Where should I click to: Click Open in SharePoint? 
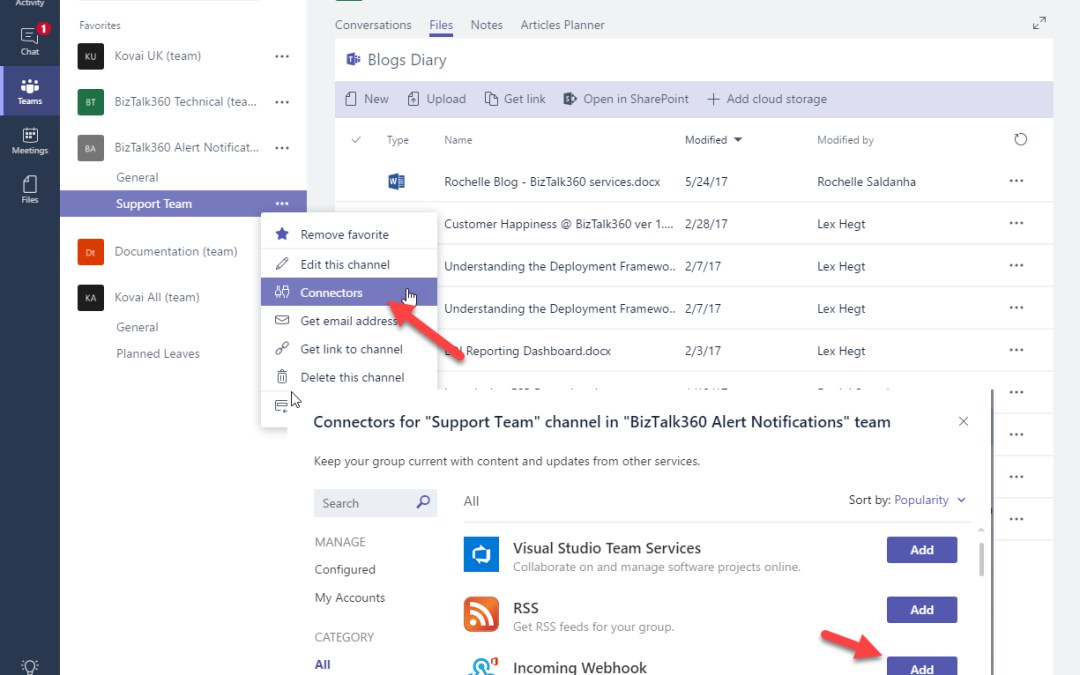625,99
